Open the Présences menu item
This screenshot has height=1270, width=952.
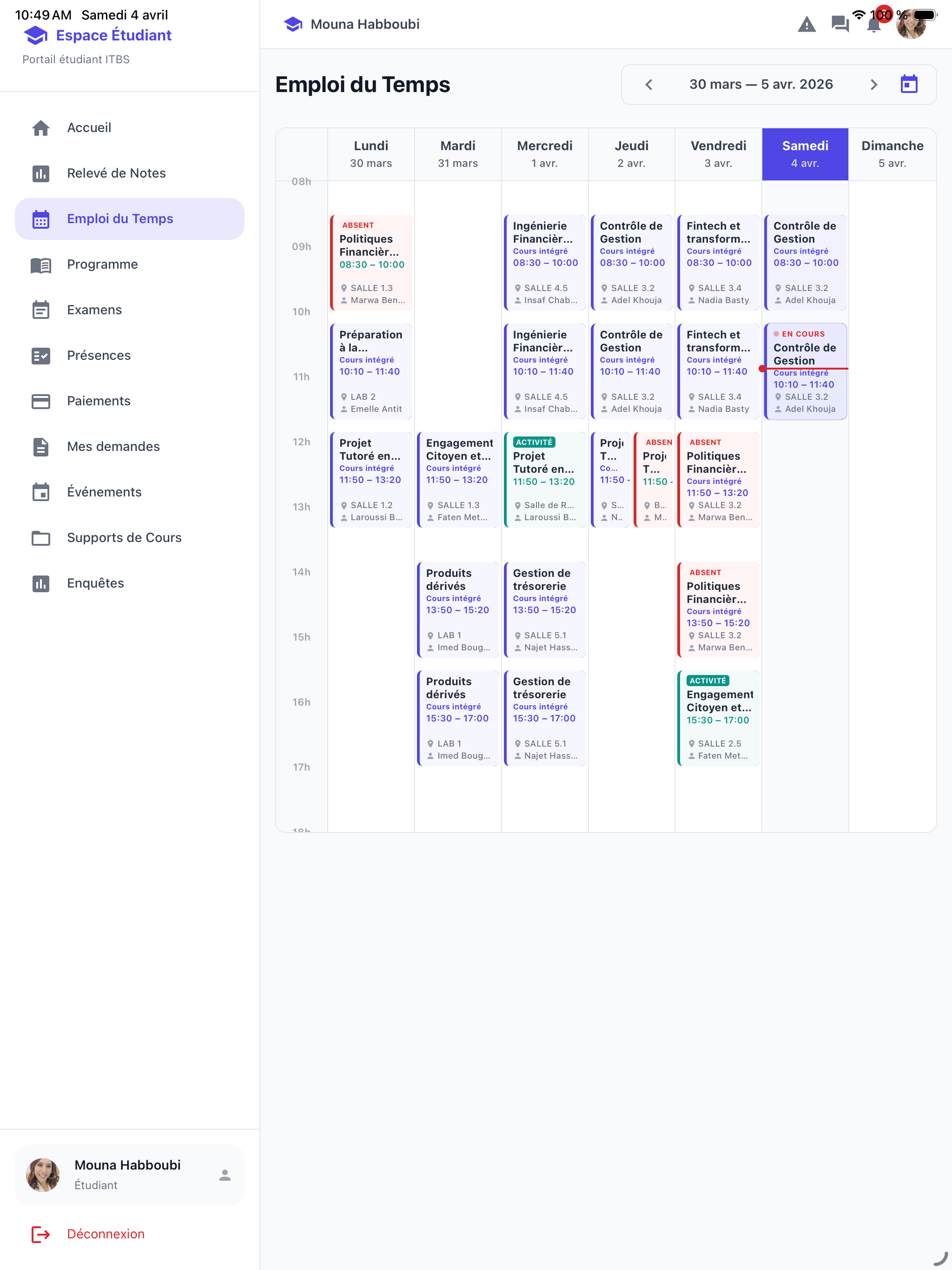click(x=130, y=356)
